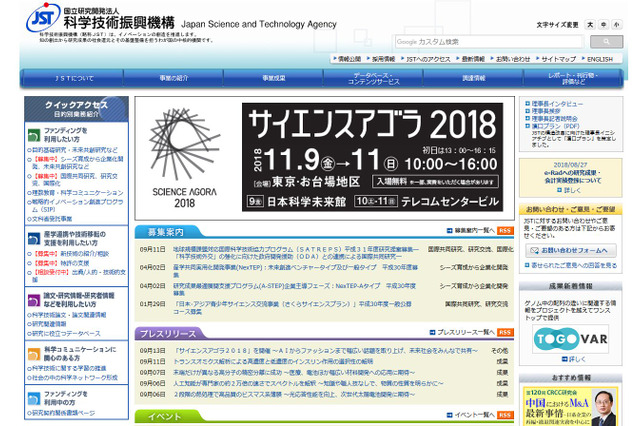Image resolution: width=640 pixels, height=426 pixels.
Task: Open 研究に役立つデータベース sidebar link
Action: (x=66, y=333)
